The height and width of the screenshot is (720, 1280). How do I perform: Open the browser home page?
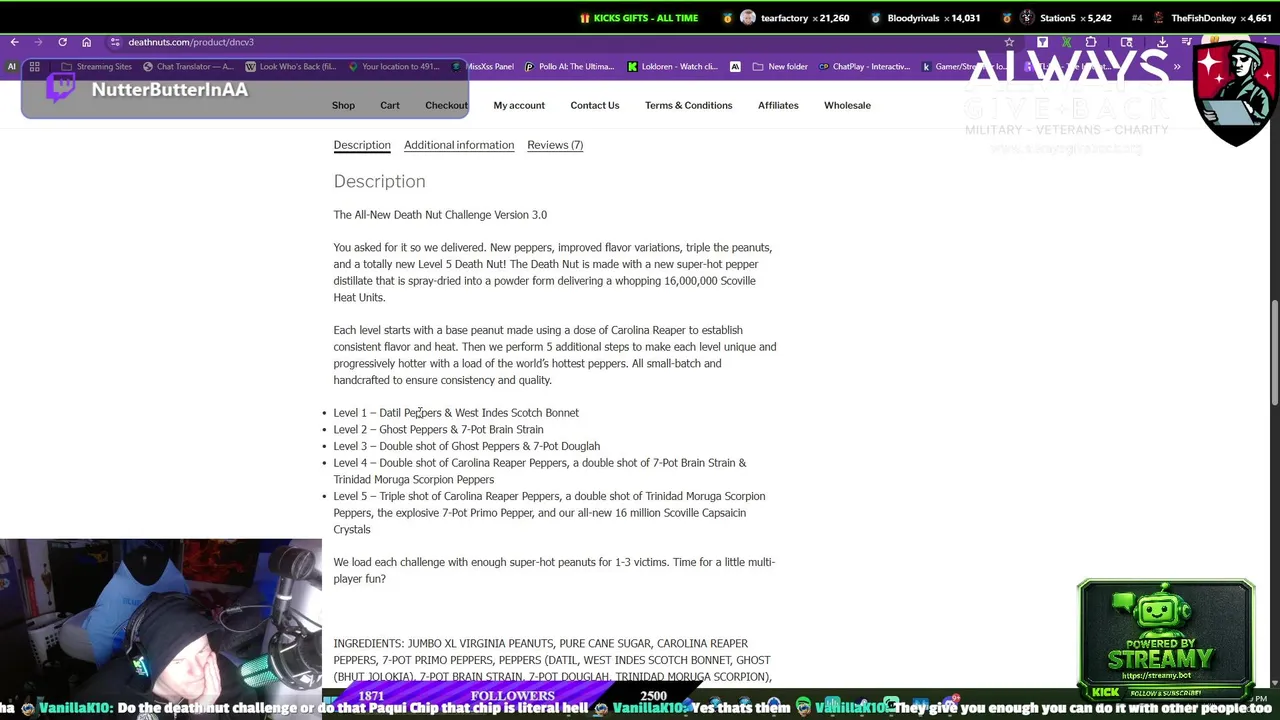point(86,42)
